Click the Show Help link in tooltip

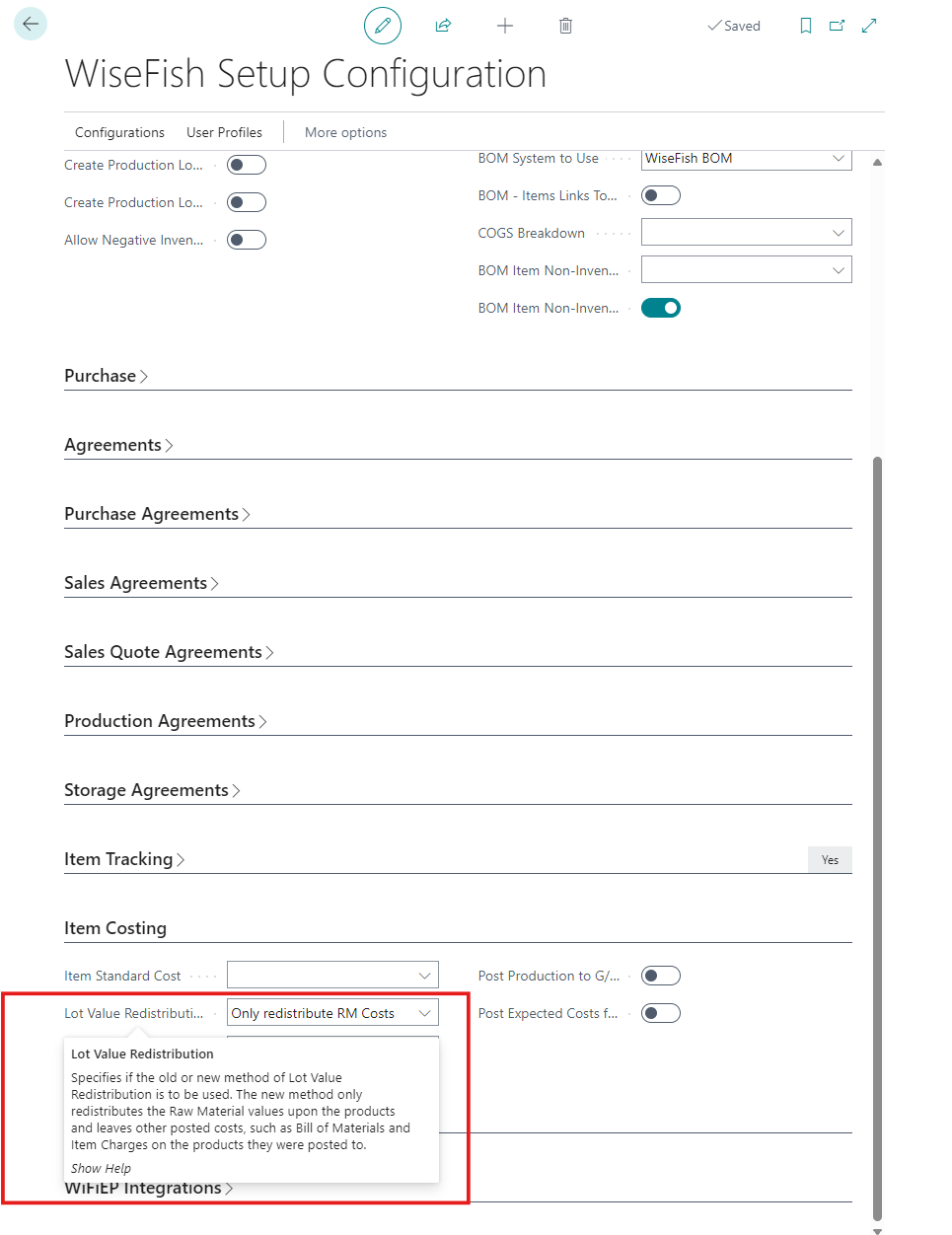pyautogui.click(x=101, y=1168)
